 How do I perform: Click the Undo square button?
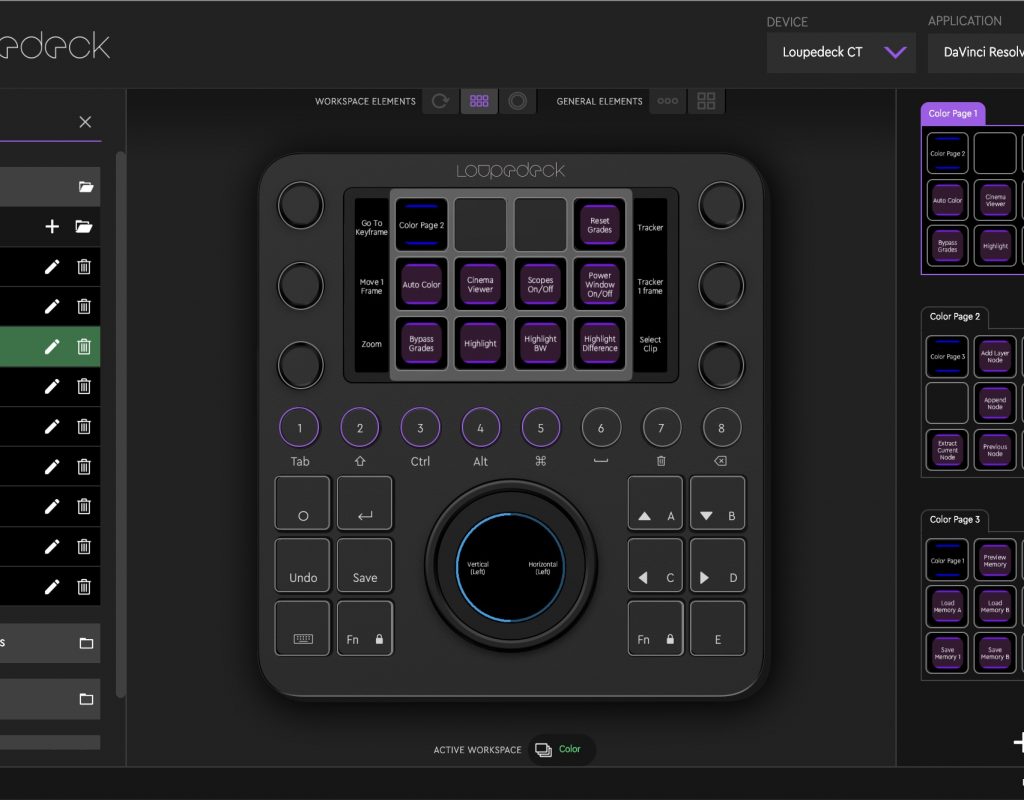pos(302,565)
